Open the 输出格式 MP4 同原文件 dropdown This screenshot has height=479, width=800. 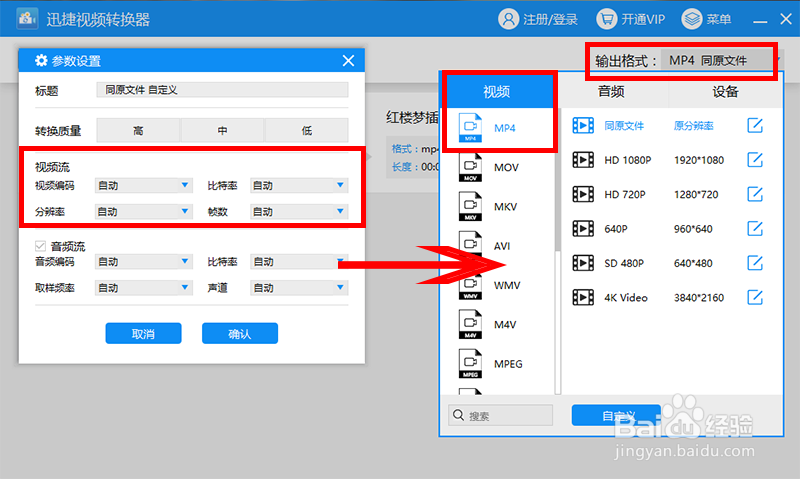(x=720, y=61)
